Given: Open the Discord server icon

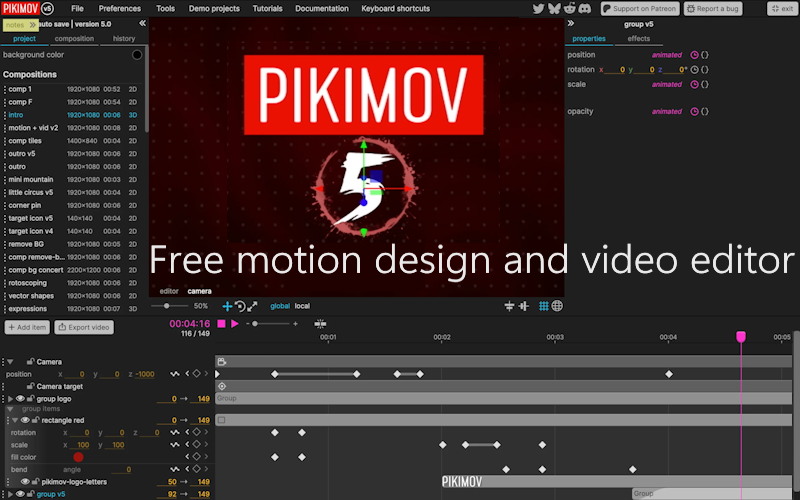Looking at the screenshot, I should click(x=584, y=8).
